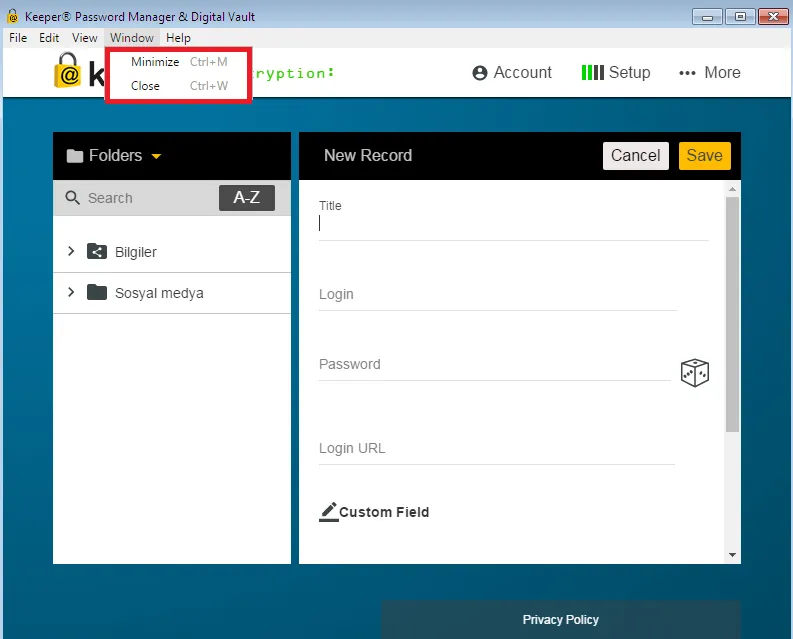Click the record form scrollbar thumb
This screenshot has height=639, width=793.
(x=732, y=314)
